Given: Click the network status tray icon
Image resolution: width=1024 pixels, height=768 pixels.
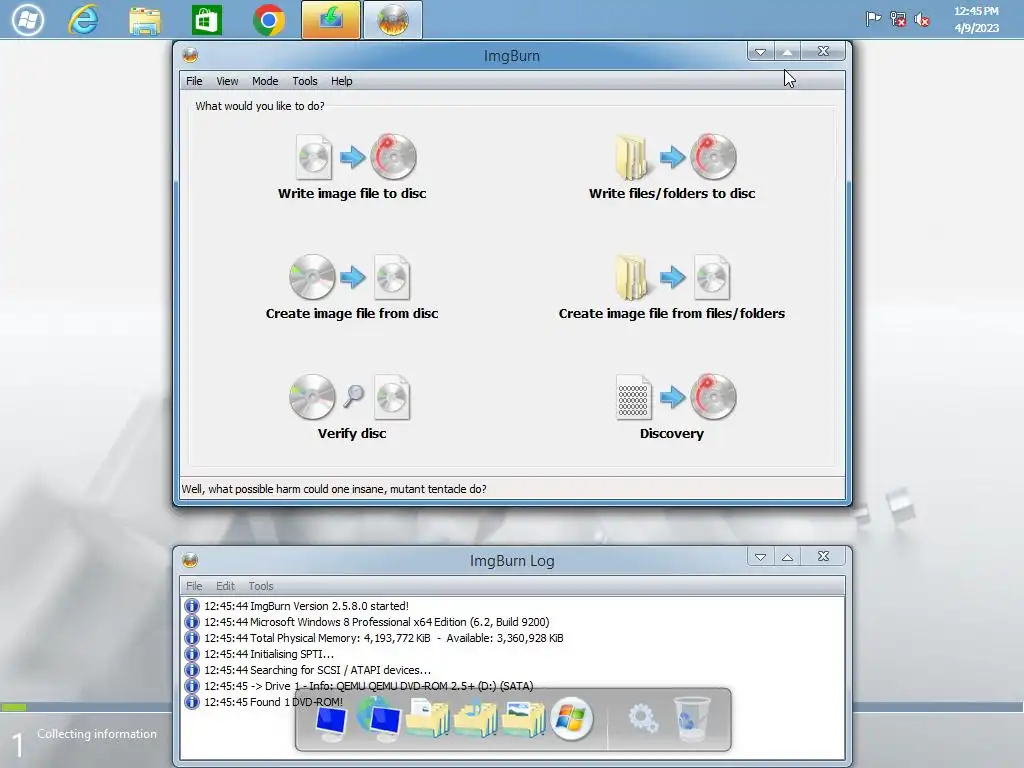Looking at the screenshot, I should coord(898,20).
